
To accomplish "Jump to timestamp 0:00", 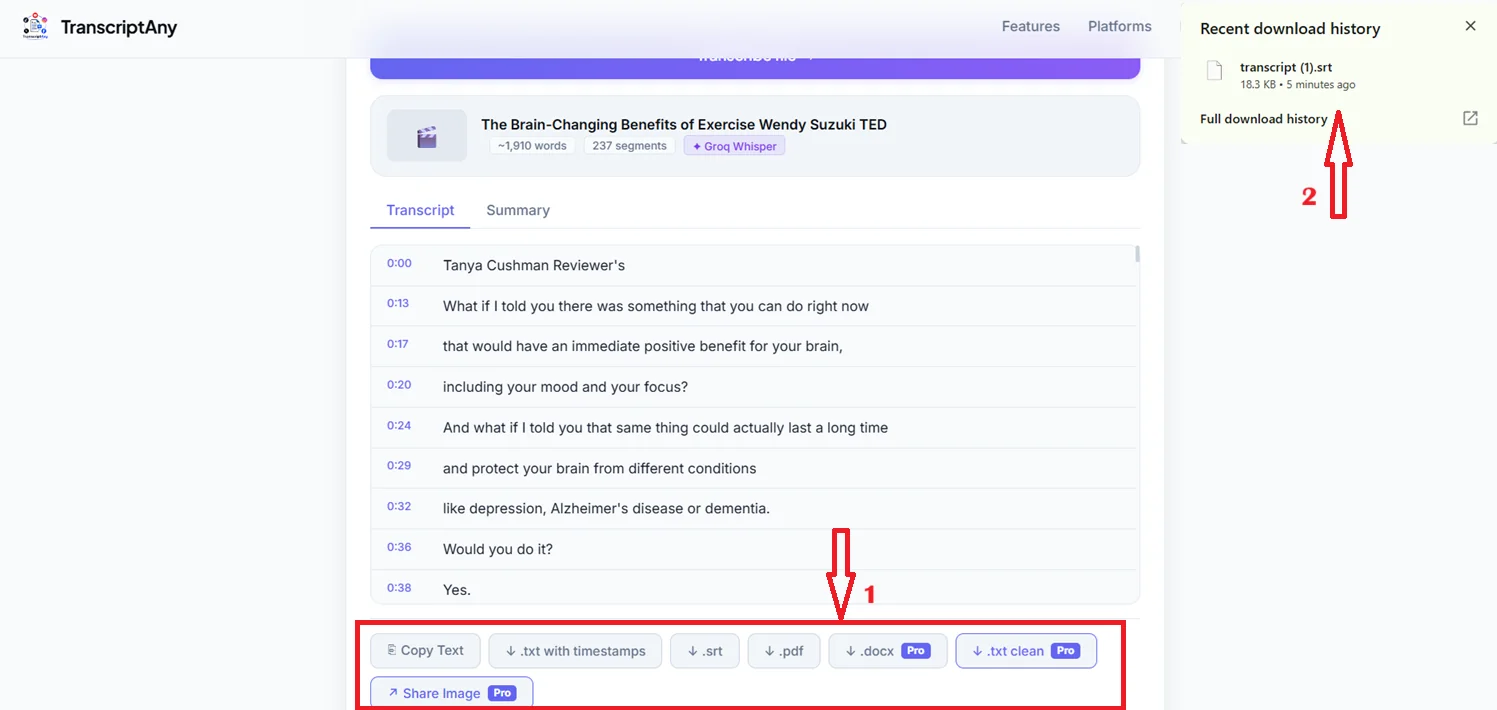I will (399, 264).
